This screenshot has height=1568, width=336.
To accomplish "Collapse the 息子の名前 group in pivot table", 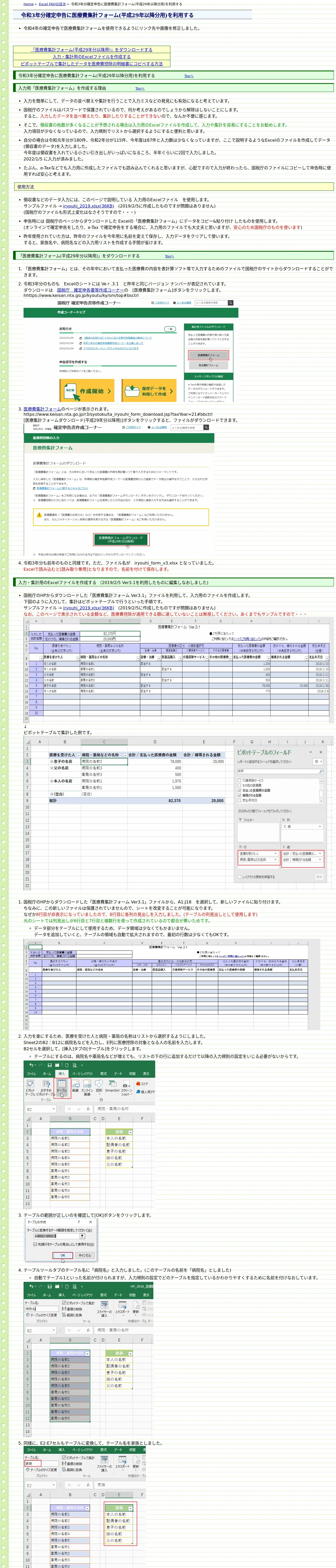I will coord(51,762).
